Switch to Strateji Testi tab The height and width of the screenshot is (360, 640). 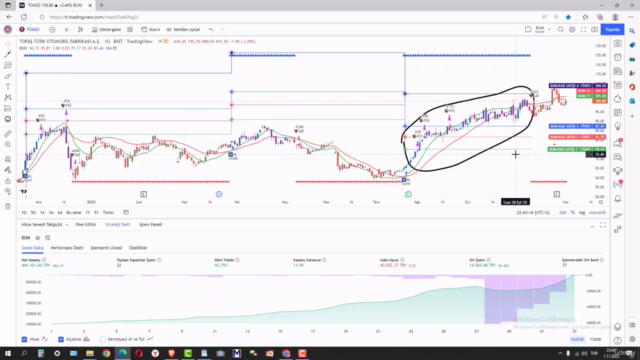point(118,224)
